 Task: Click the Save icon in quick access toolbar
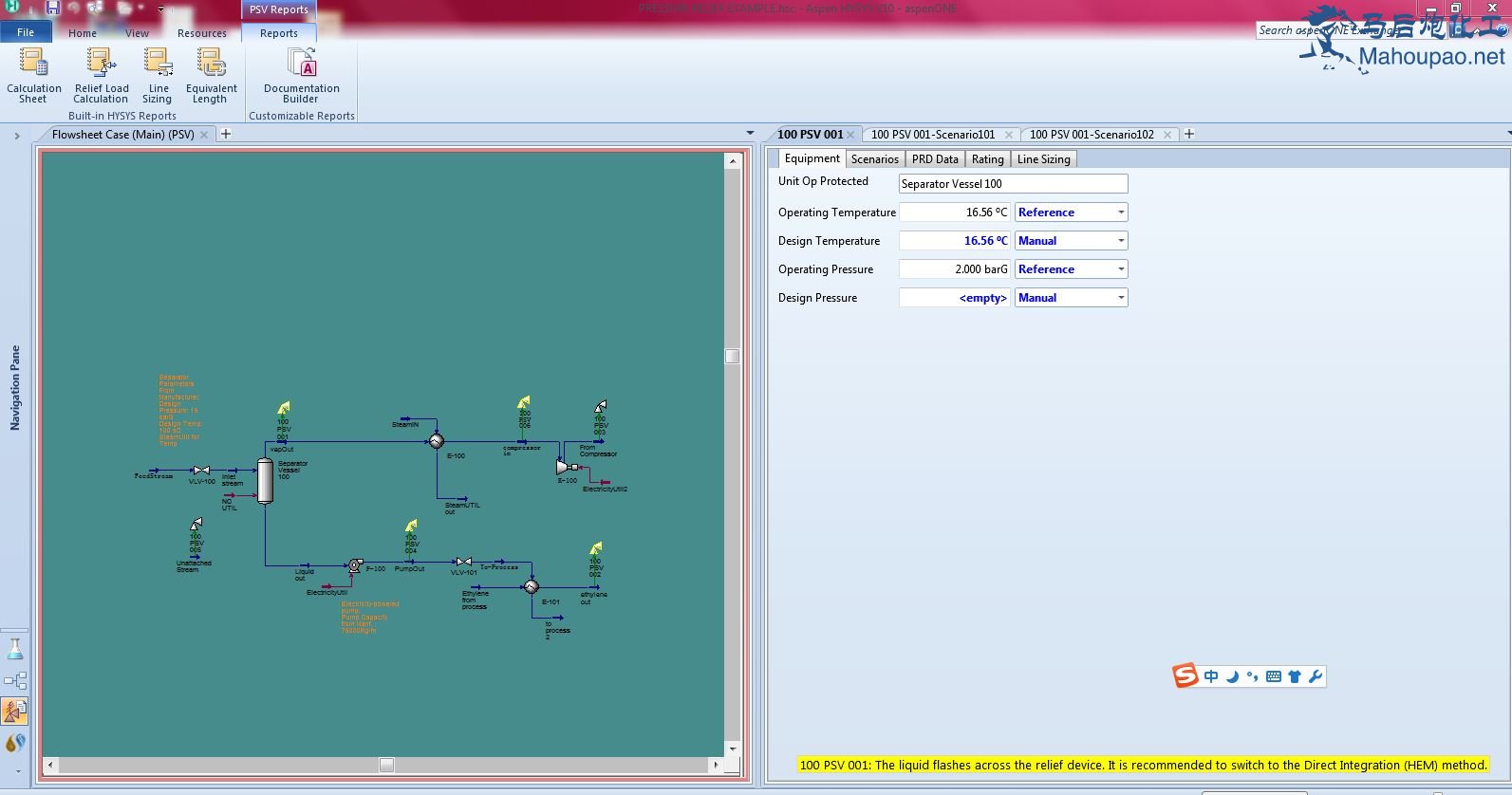pyautogui.click(x=53, y=8)
